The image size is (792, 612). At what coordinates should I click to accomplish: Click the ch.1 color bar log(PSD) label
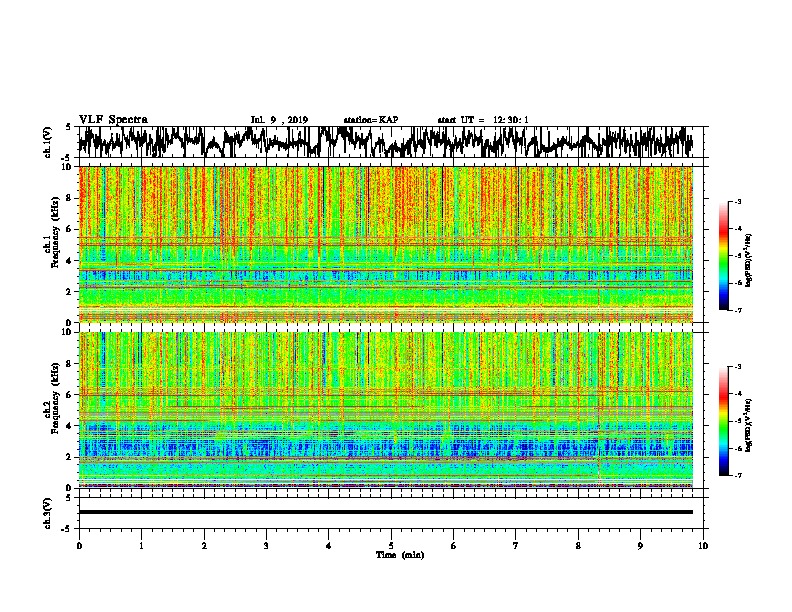click(749, 260)
